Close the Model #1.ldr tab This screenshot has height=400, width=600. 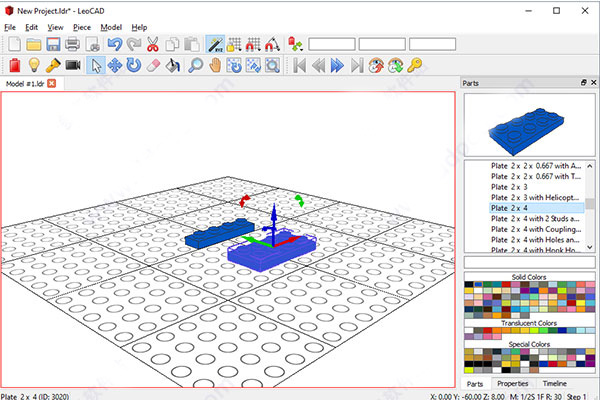click(51, 83)
